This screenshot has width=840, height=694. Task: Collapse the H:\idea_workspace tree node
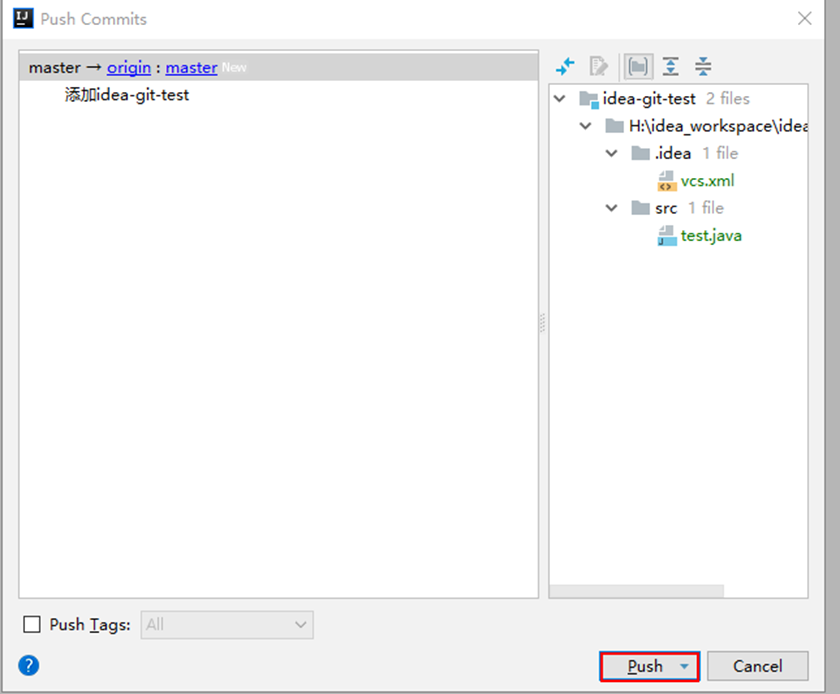click(586, 126)
